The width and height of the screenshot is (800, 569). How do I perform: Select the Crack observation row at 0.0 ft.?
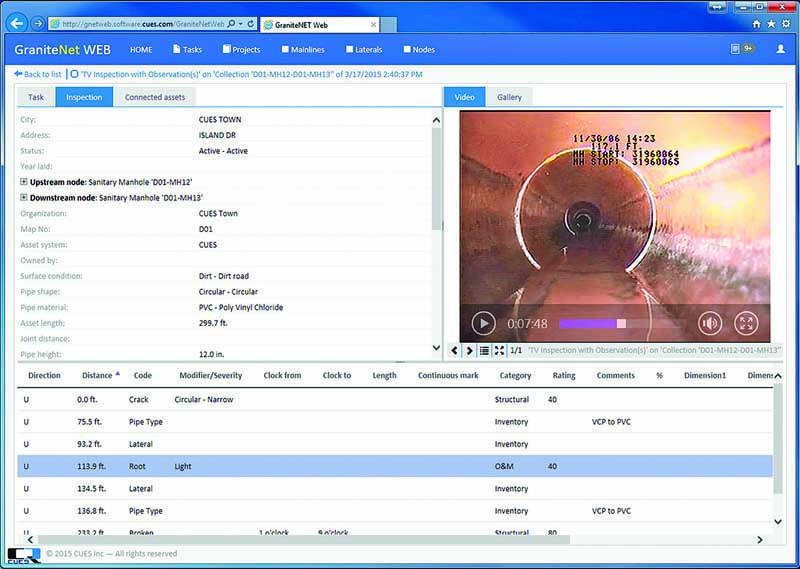click(x=394, y=400)
